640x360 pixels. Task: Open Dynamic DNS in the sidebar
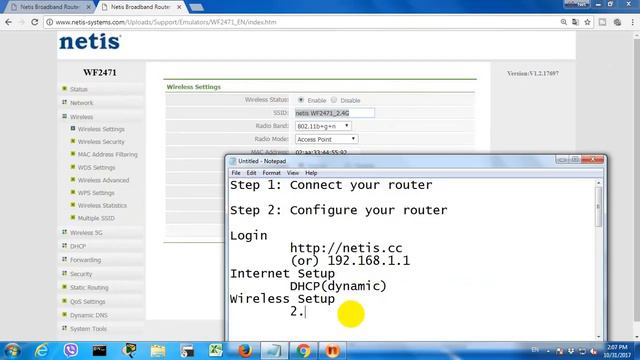click(x=89, y=315)
